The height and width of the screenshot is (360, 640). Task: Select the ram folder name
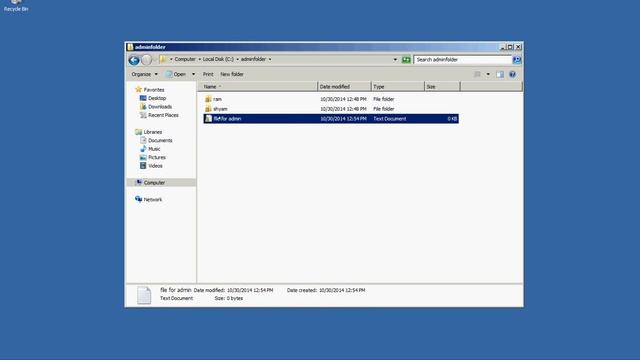(x=217, y=99)
